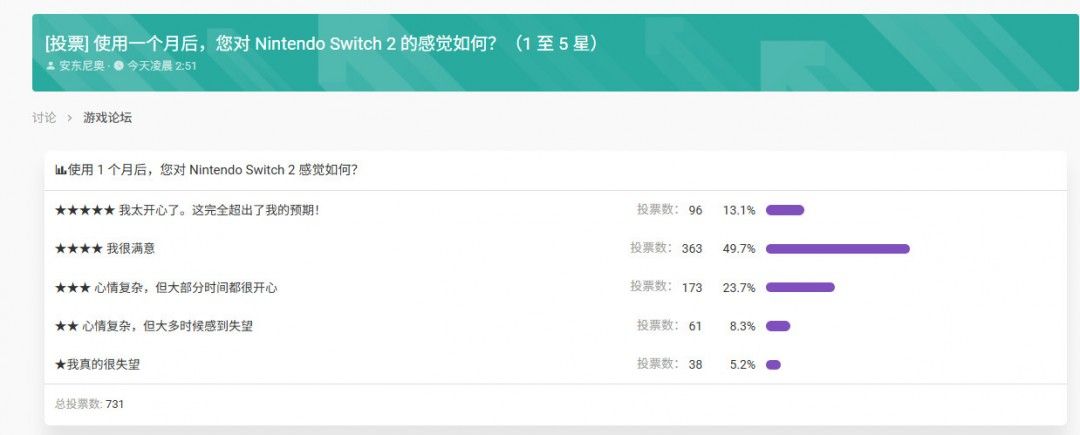
Task: Click the 23.7% purple result bar
Action: [x=800, y=288]
